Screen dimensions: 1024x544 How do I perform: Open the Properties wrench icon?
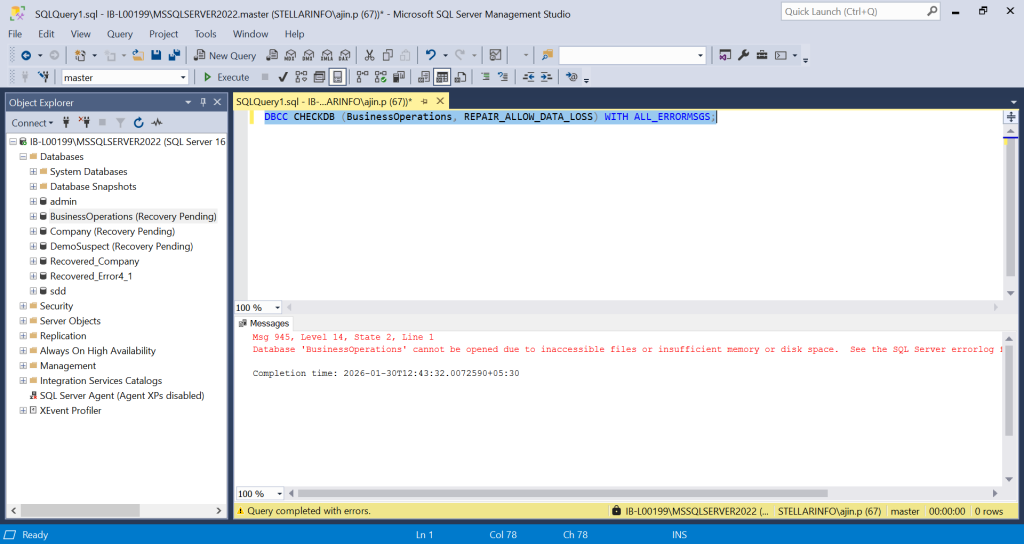click(x=743, y=56)
